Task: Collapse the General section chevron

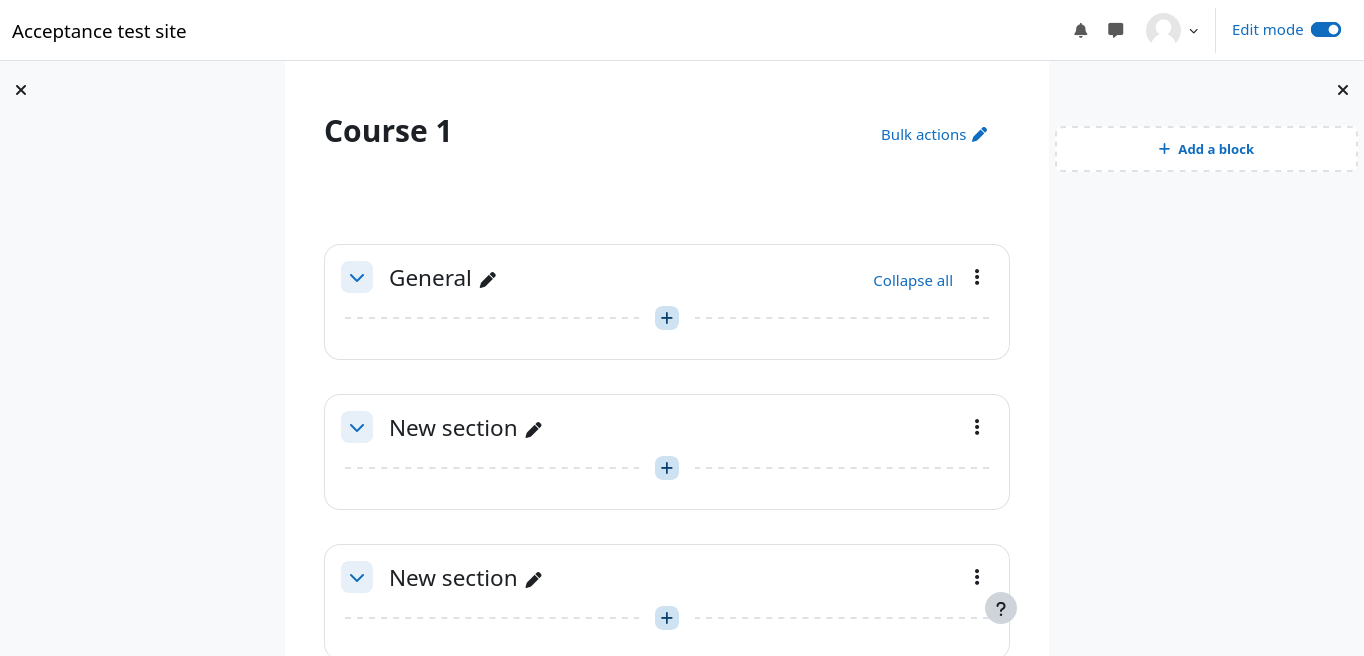Action: (x=357, y=277)
